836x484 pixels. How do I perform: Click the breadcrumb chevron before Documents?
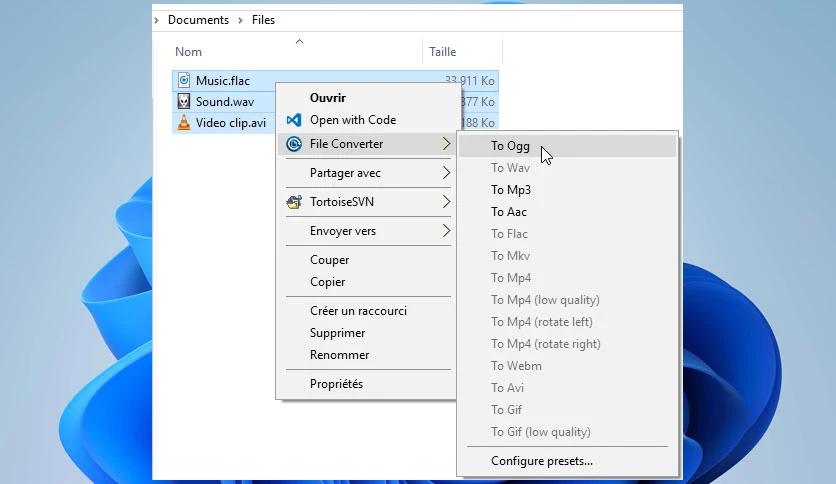(156, 20)
